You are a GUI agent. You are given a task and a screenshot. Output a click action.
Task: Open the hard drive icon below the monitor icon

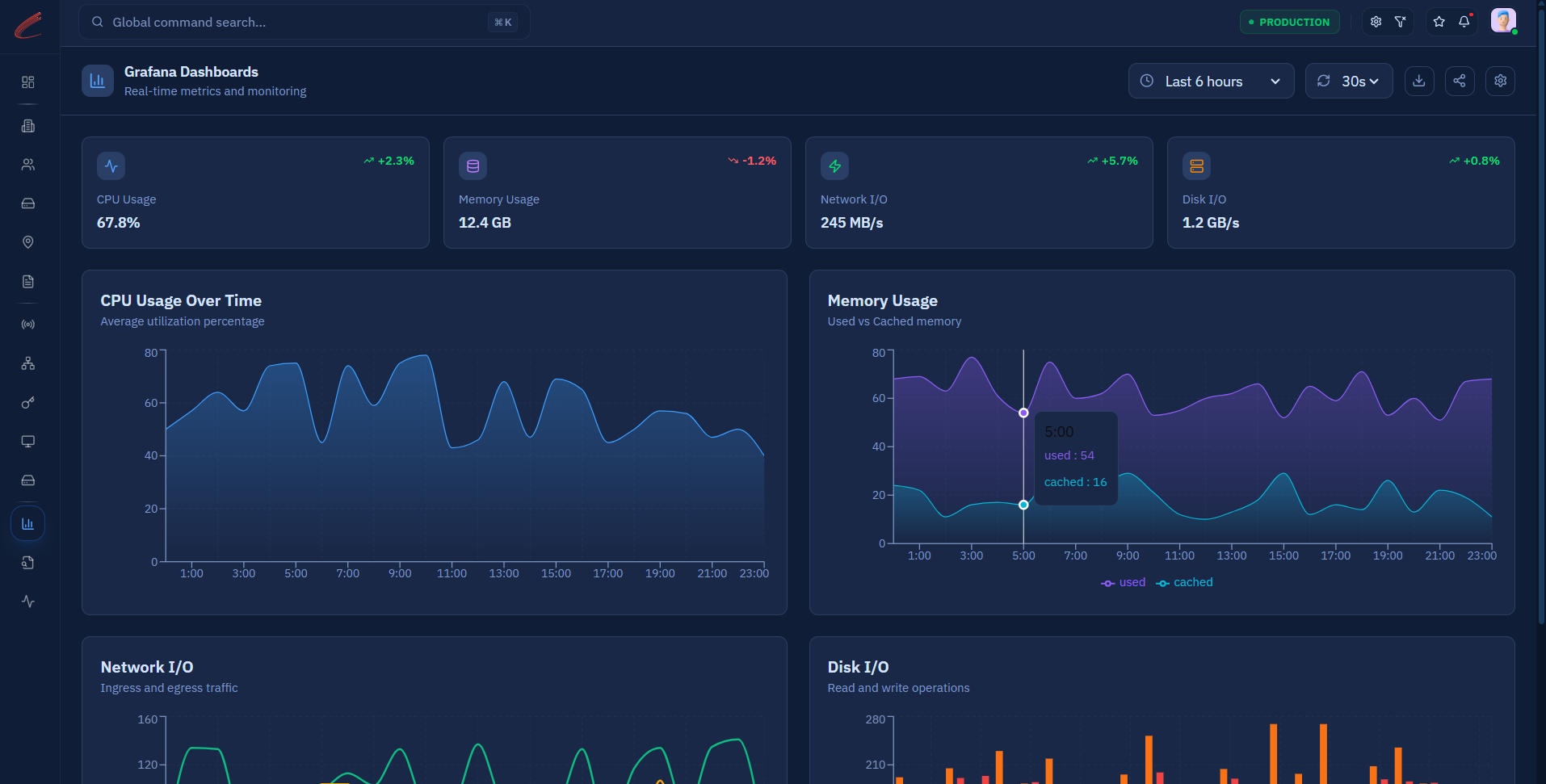coord(28,480)
